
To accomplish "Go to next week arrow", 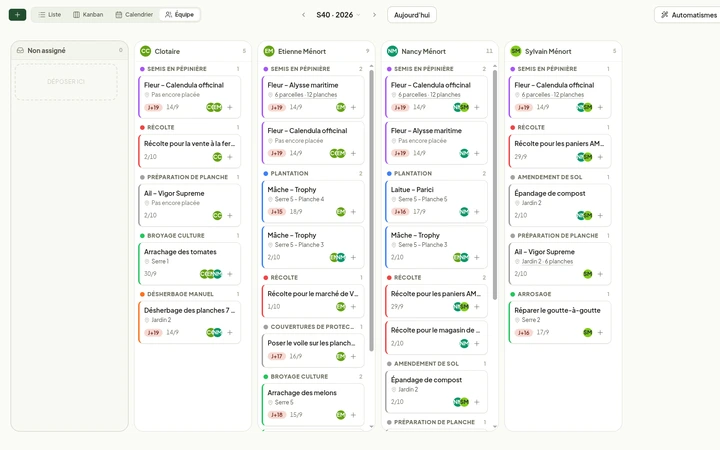I will [374, 15].
